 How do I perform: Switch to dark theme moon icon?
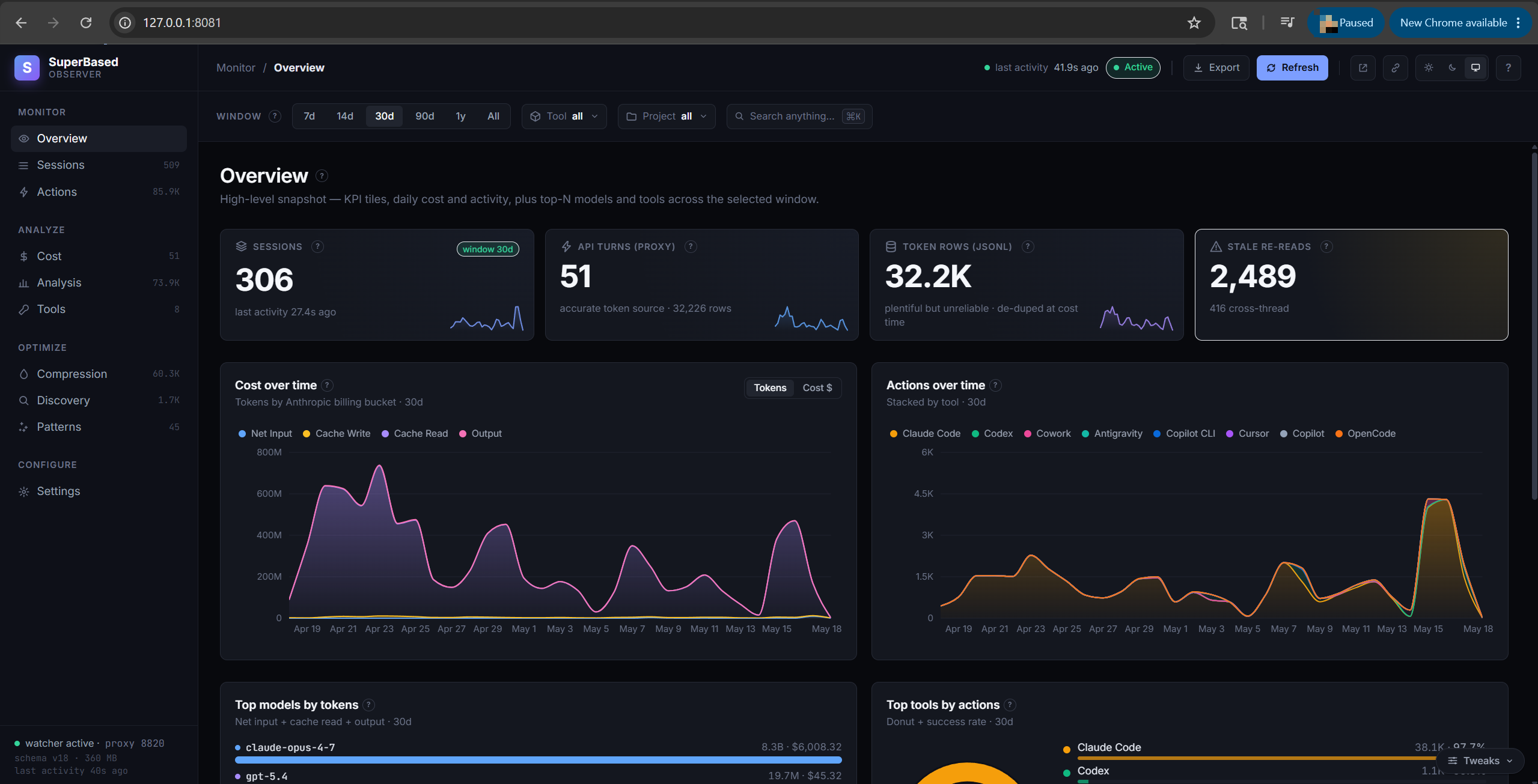pos(1452,68)
